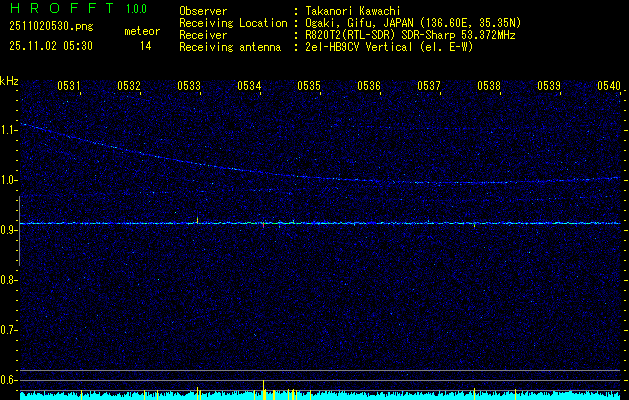The image size is (629, 400).
Task: Click the 0540 time marker
Action: coord(609,86)
